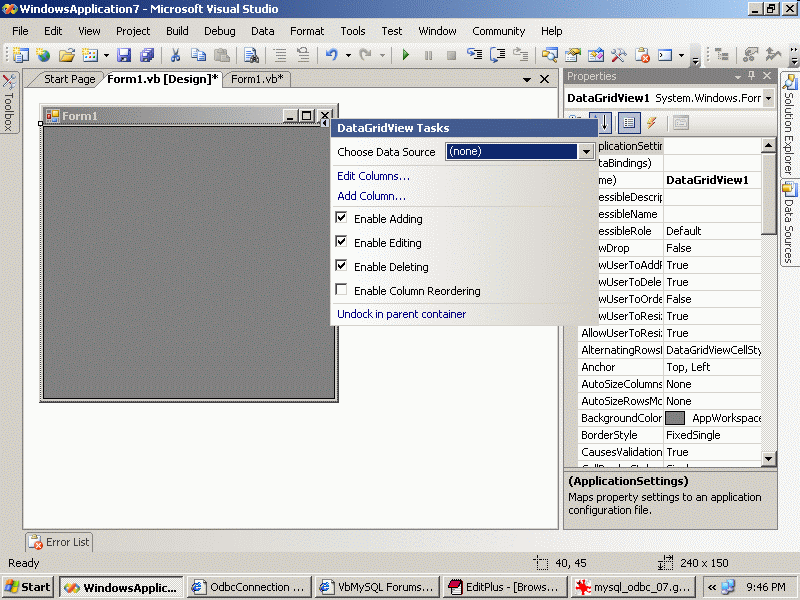Image resolution: width=800 pixels, height=600 pixels.
Task: Click the BackgroundColor gray color swatch
Action: [675, 418]
